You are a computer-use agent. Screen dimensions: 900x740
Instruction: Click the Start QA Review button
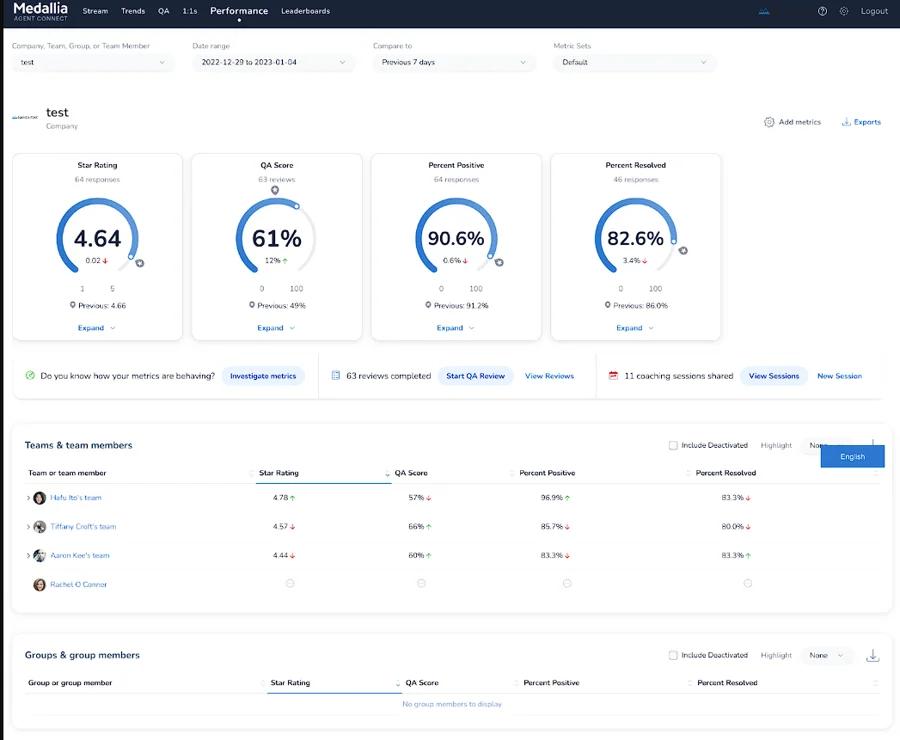tap(475, 376)
